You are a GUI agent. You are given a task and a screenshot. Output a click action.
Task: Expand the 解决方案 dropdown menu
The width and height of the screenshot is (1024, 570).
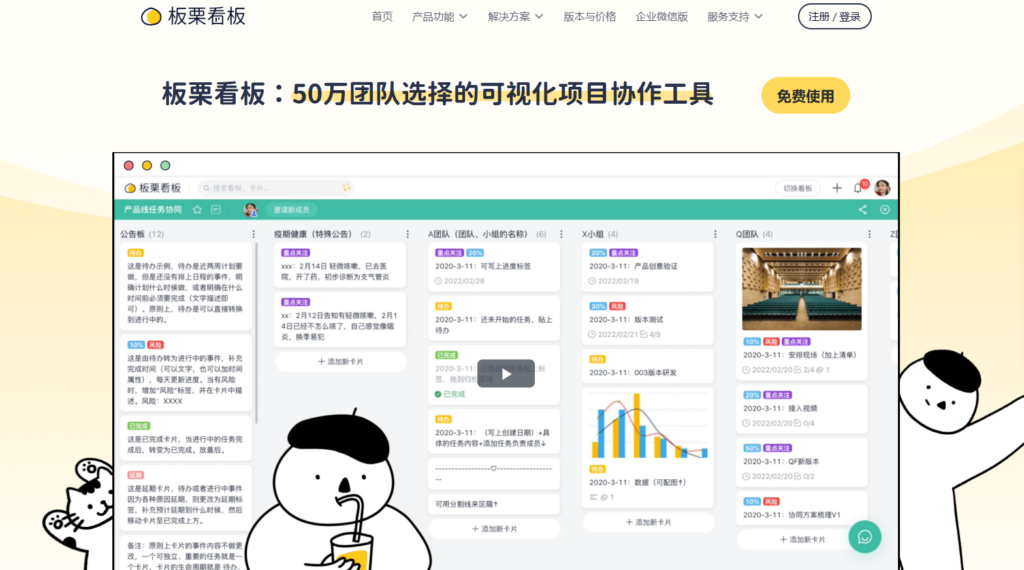pos(515,16)
